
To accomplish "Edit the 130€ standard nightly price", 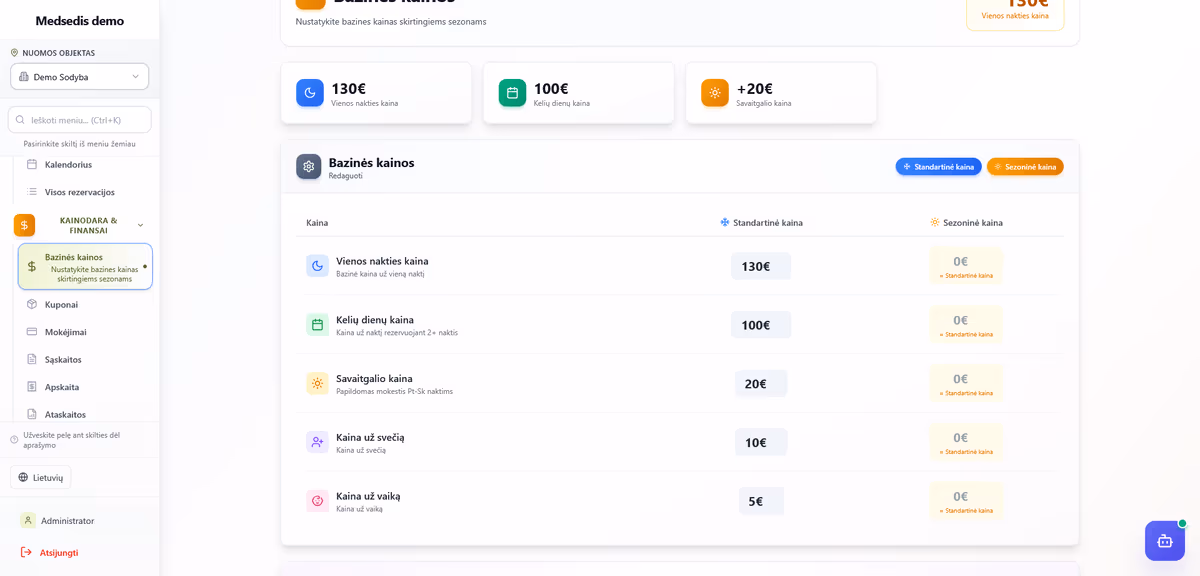I will coord(760,266).
